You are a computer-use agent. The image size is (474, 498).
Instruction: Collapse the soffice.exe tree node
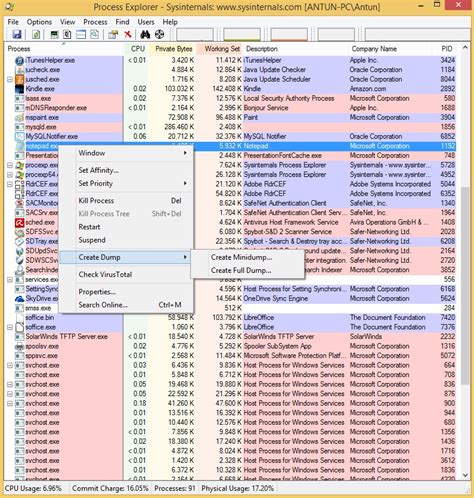click(x=10, y=327)
